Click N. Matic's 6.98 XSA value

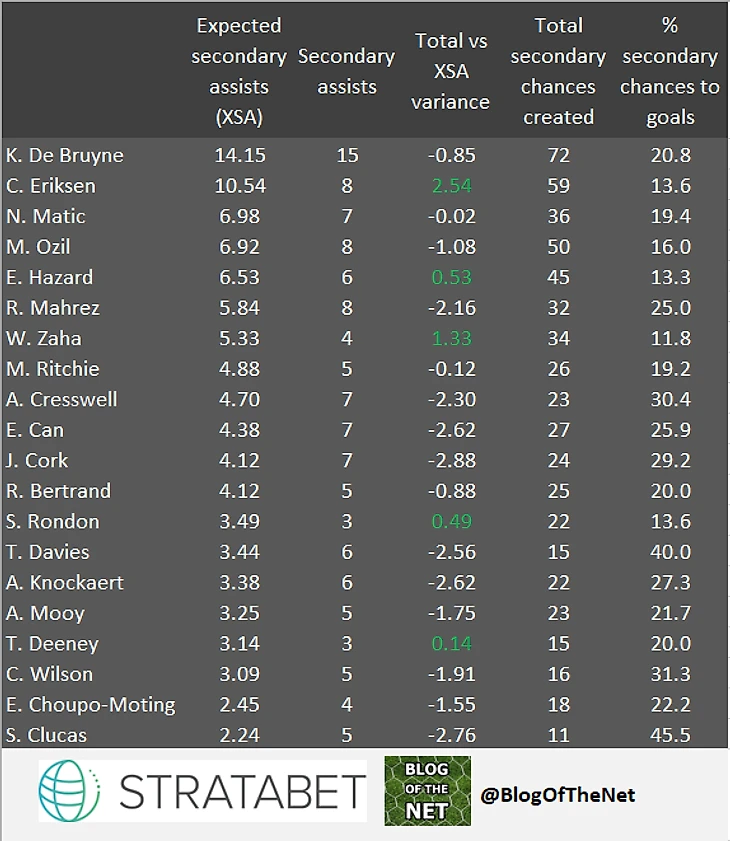point(239,217)
